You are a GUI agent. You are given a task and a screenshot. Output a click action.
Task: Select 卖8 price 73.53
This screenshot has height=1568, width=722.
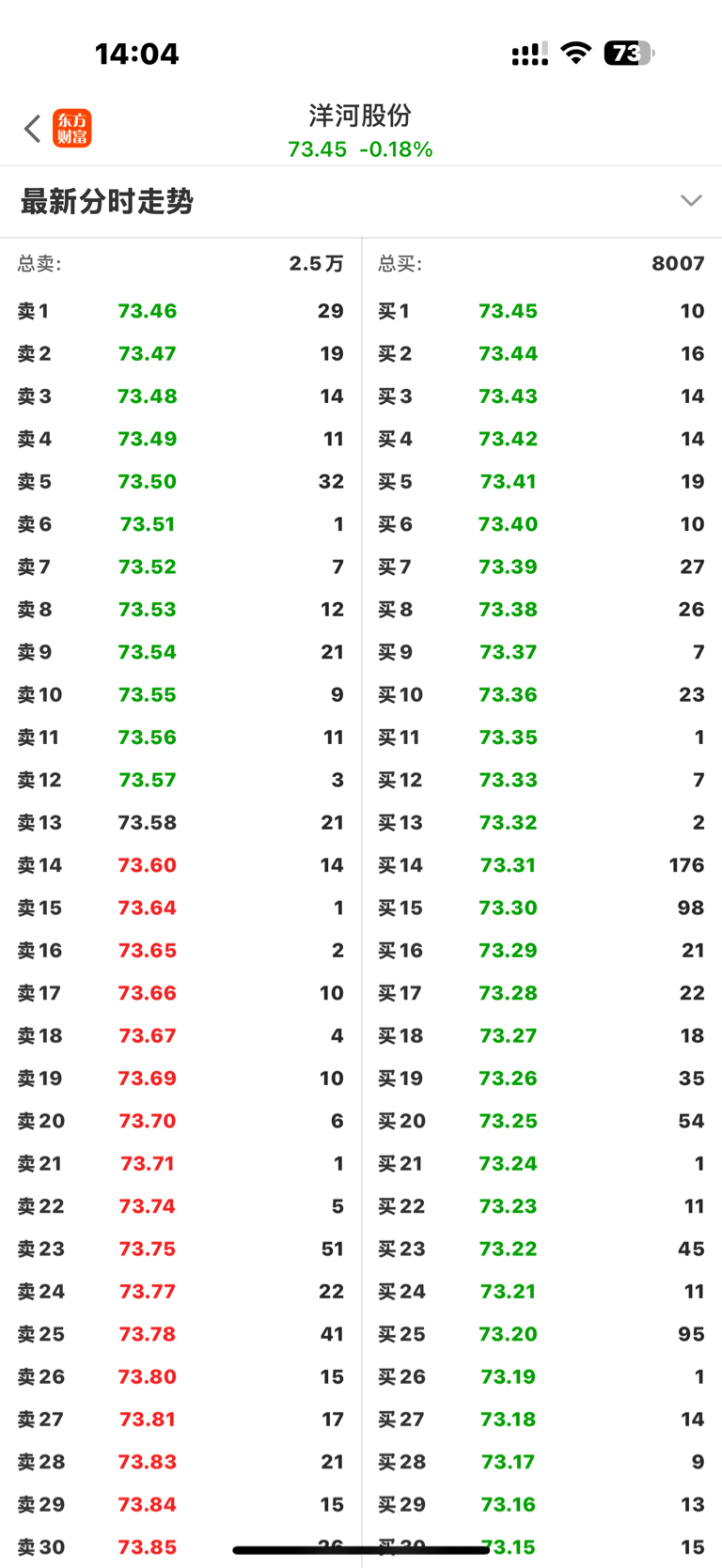tap(148, 610)
